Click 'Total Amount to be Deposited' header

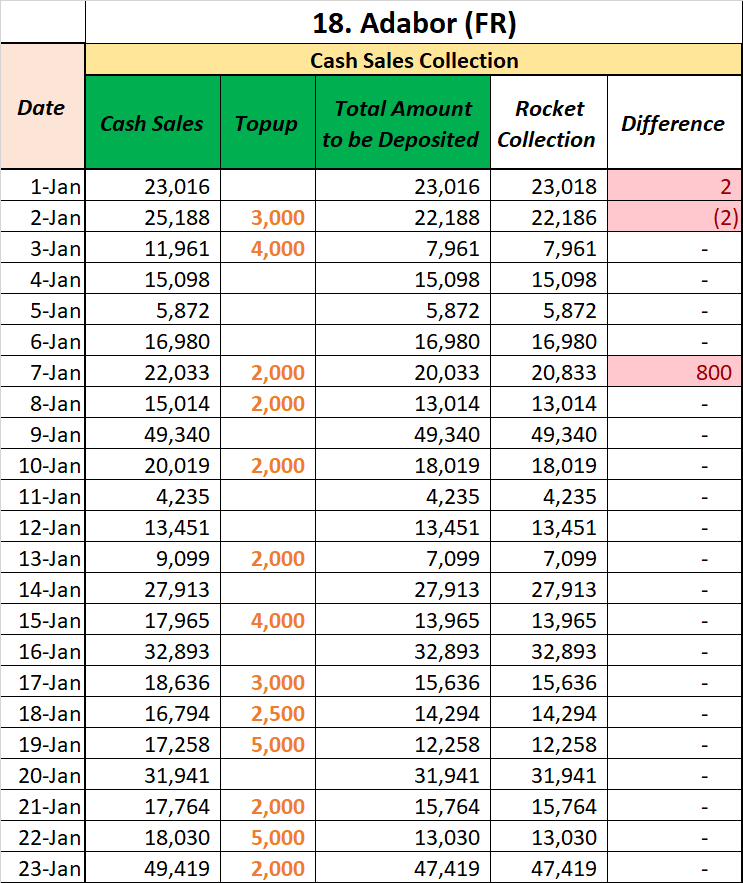401,124
